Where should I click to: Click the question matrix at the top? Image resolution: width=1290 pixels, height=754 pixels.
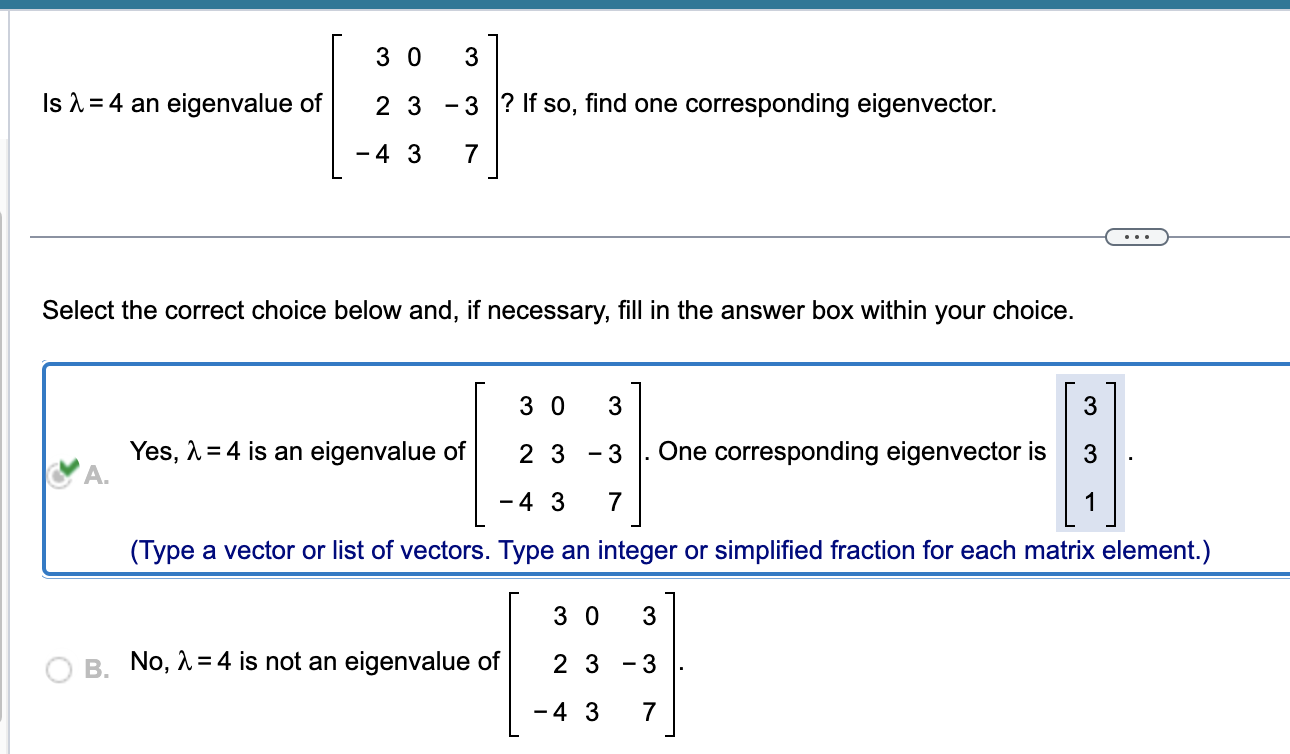pyautogui.click(x=415, y=104)
